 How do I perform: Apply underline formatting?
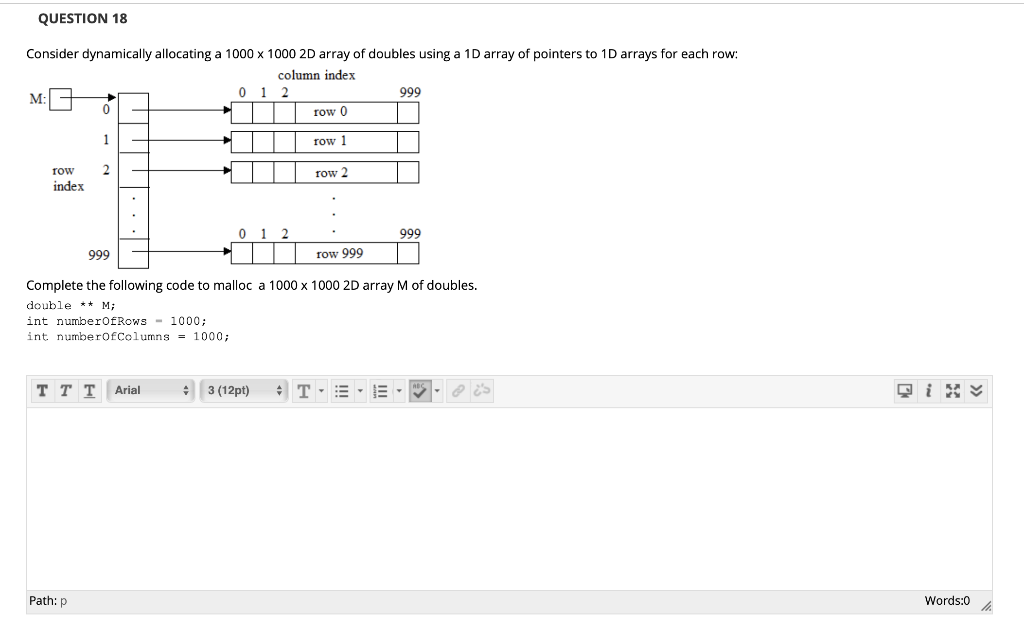click(88, 390)
